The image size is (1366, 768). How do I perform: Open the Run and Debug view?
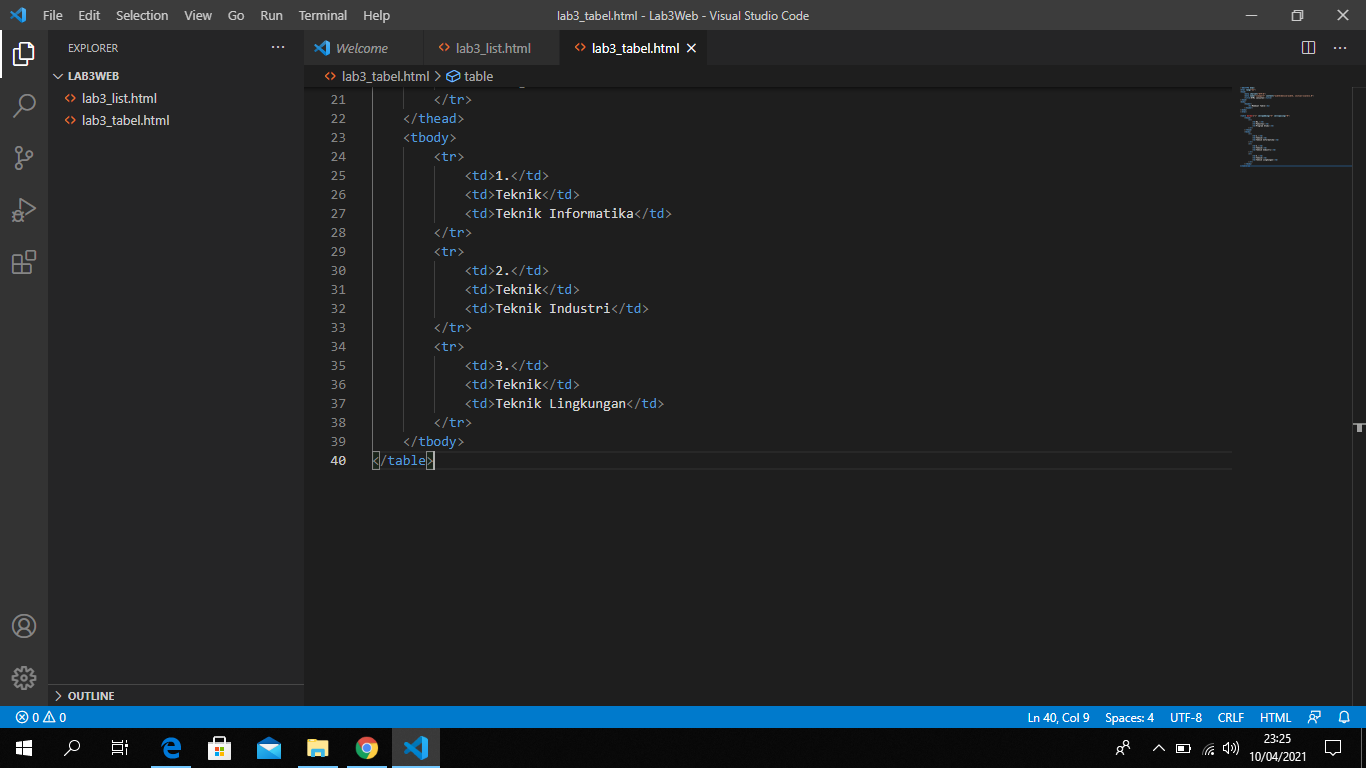[24, 210]
